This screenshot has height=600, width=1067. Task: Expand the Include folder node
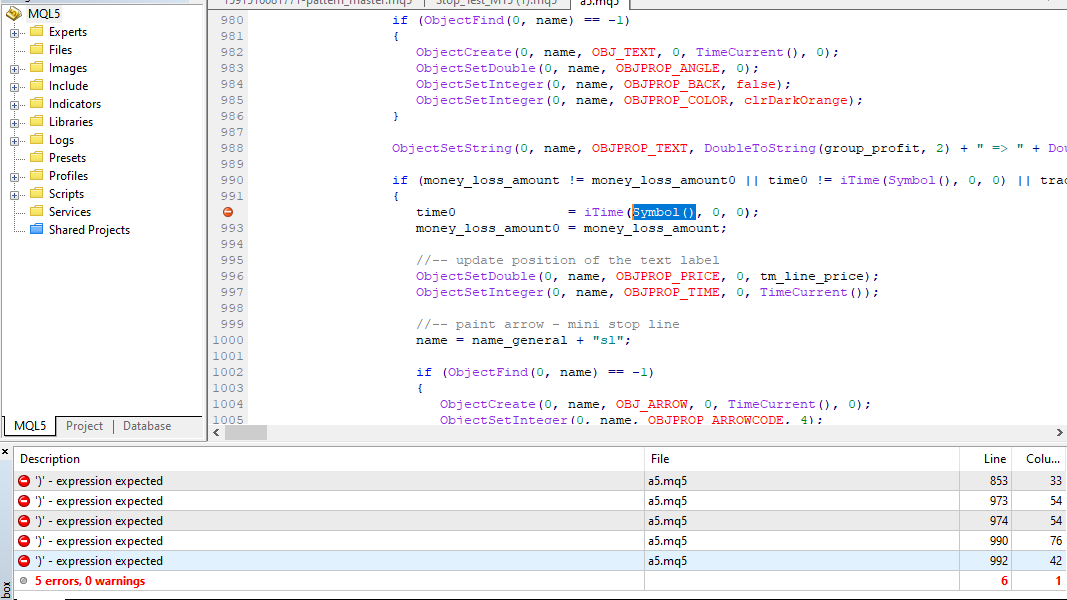(x=14, y=87)
